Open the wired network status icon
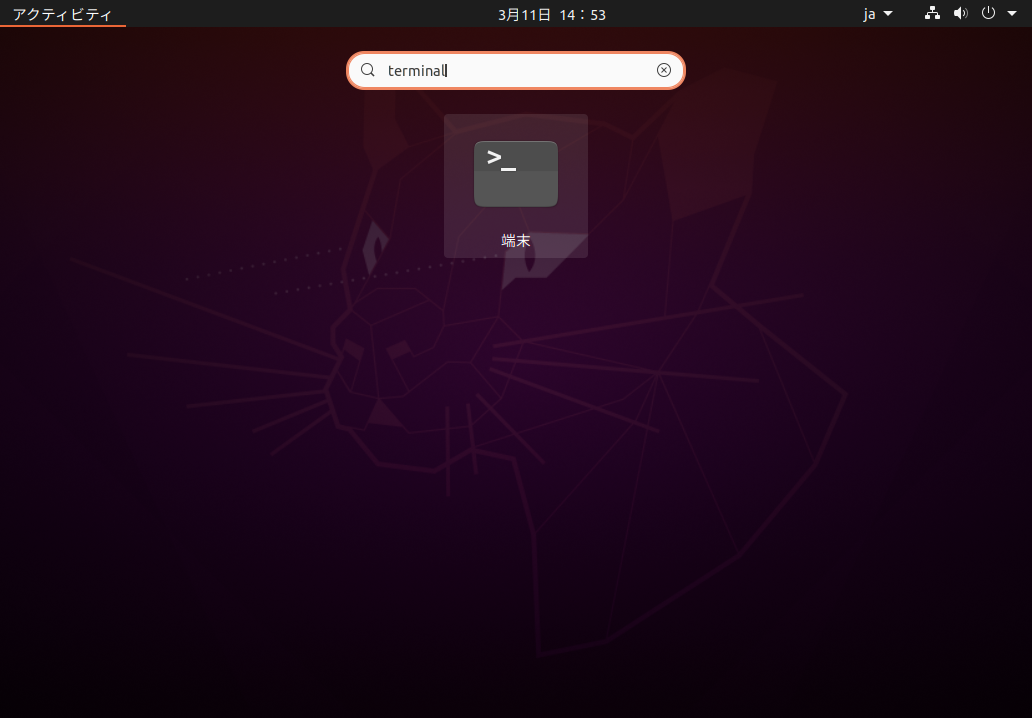 click(932, 14)
